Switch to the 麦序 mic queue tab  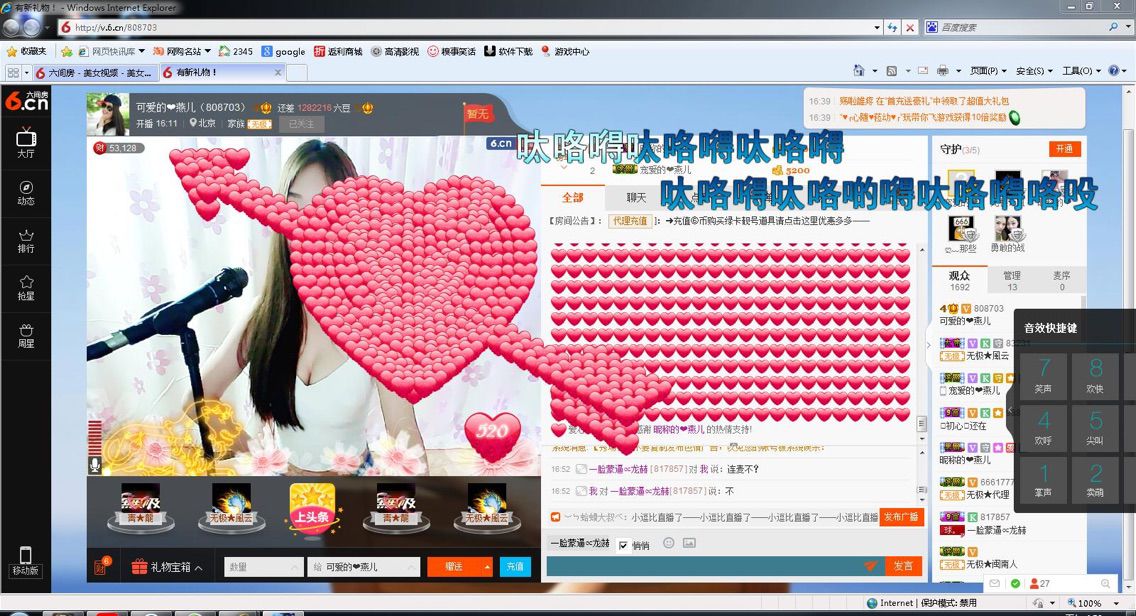click(x=1061, y=280)
